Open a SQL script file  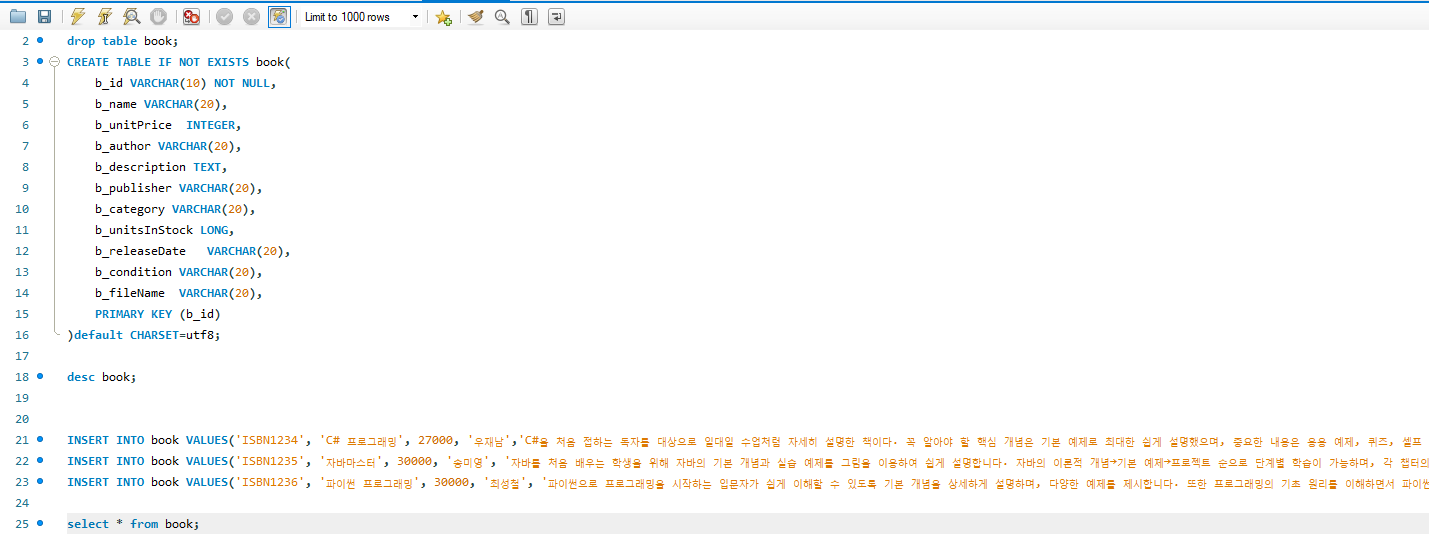(18, 17)
